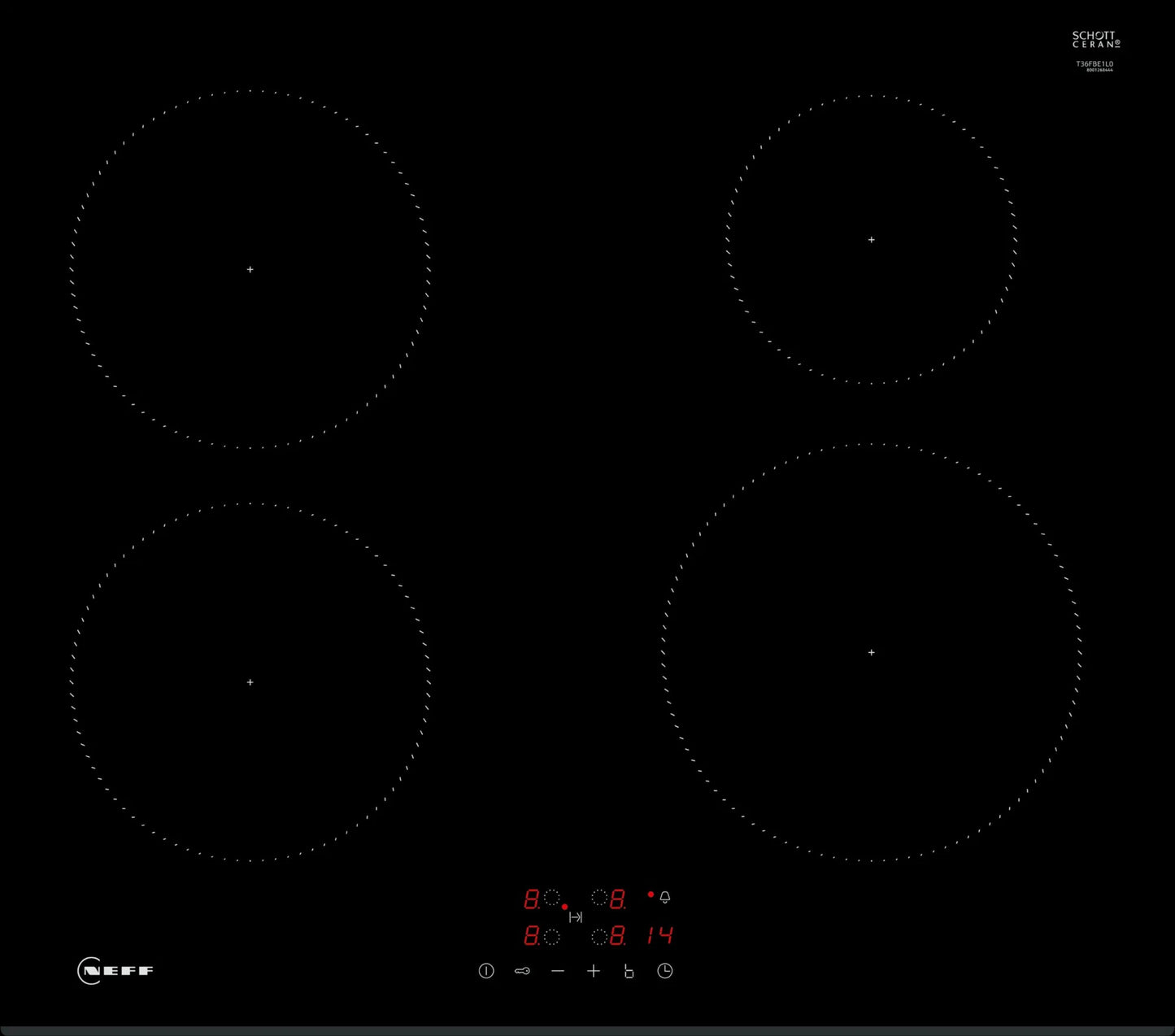Click center cross of large front-right zone
This screenshot has width=1175, height=1036.
click(x=872, y=652)
